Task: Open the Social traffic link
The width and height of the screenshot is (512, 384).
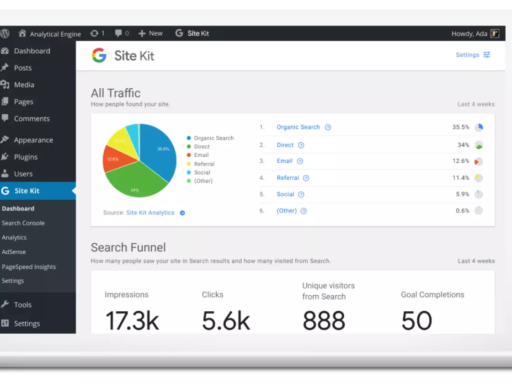Action: [x=285, y=194]
